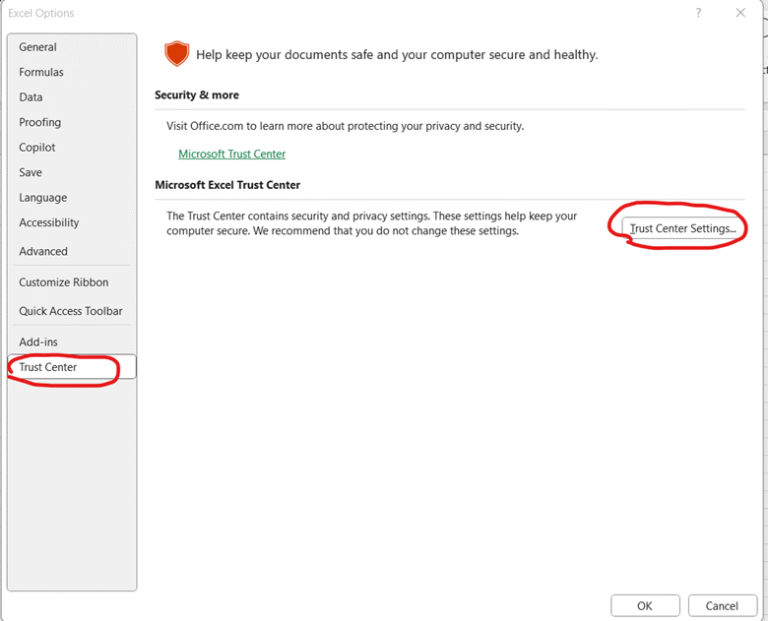This screenshot has height=621, width=768.
Task: Select Copilot in the sidebar
Action: (37, 147)
